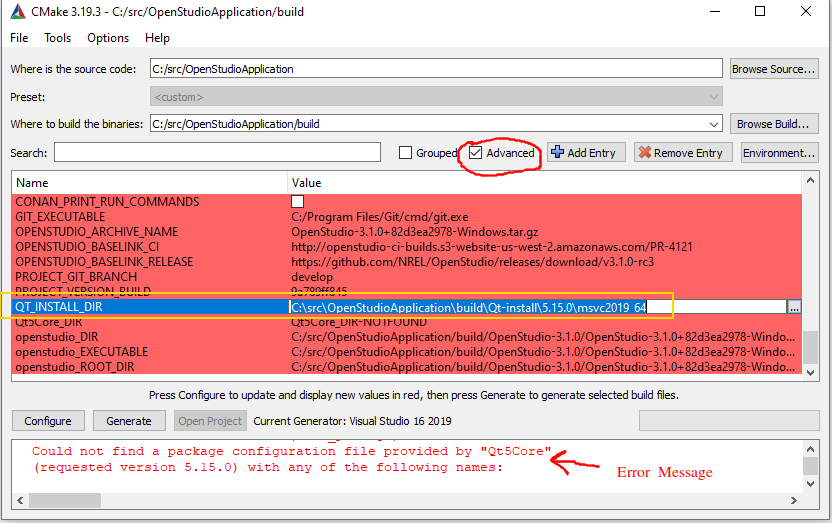Enable CONAN_PRINT_RUN_COMMANDS checkbox
Viewport: 832px width, 523px height.
point(298,202)
